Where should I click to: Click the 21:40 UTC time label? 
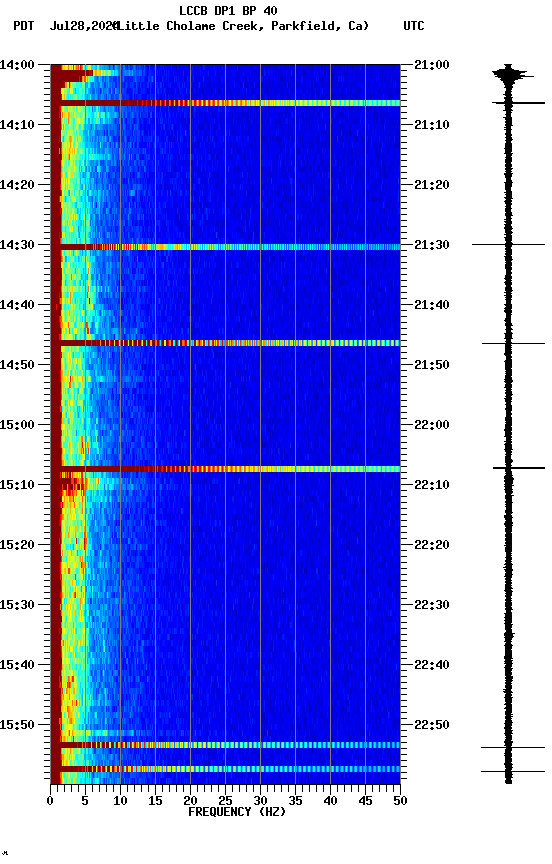tap(432, 305)
